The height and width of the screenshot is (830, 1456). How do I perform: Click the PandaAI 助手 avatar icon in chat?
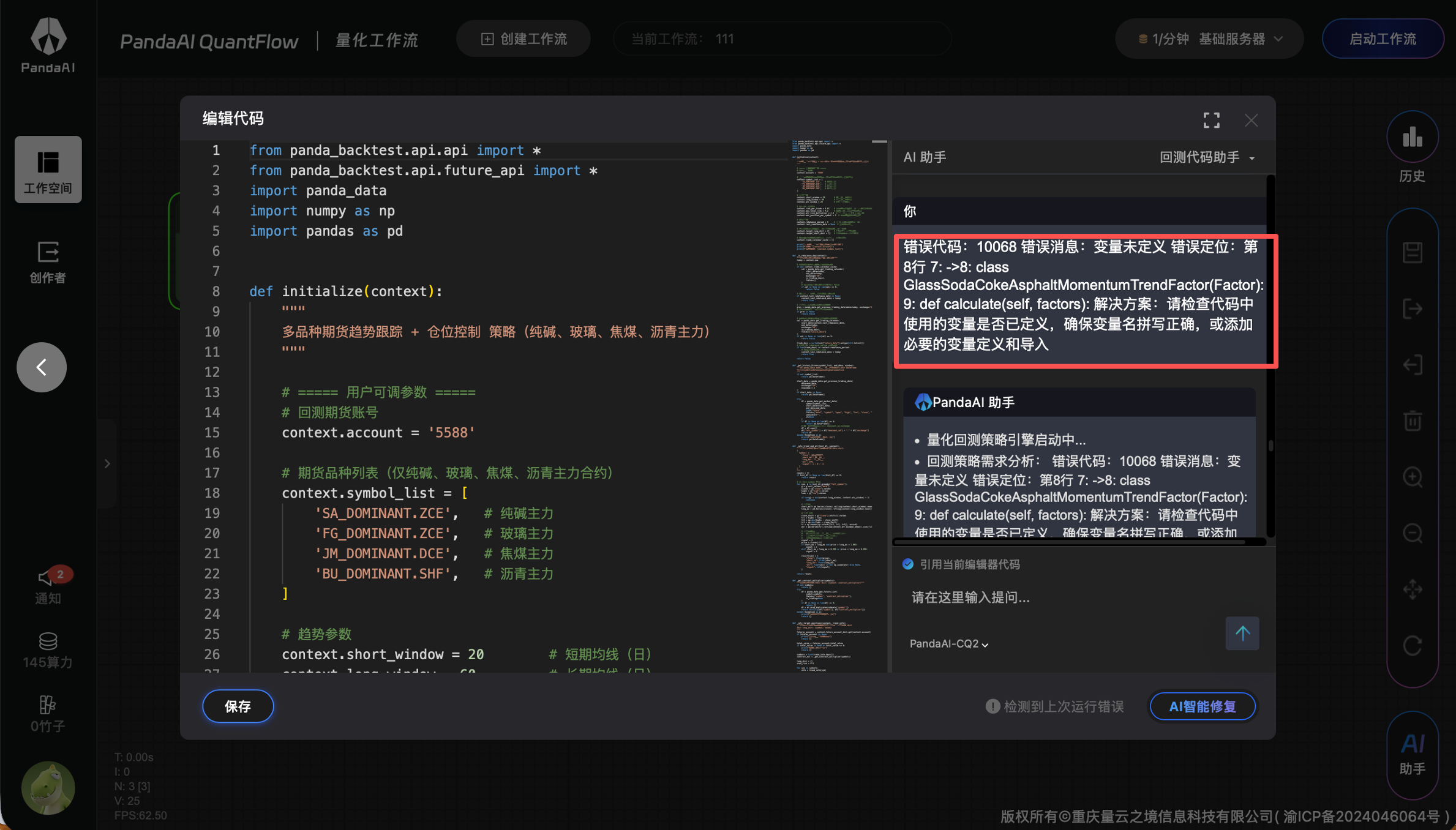[x=923, y=402]
